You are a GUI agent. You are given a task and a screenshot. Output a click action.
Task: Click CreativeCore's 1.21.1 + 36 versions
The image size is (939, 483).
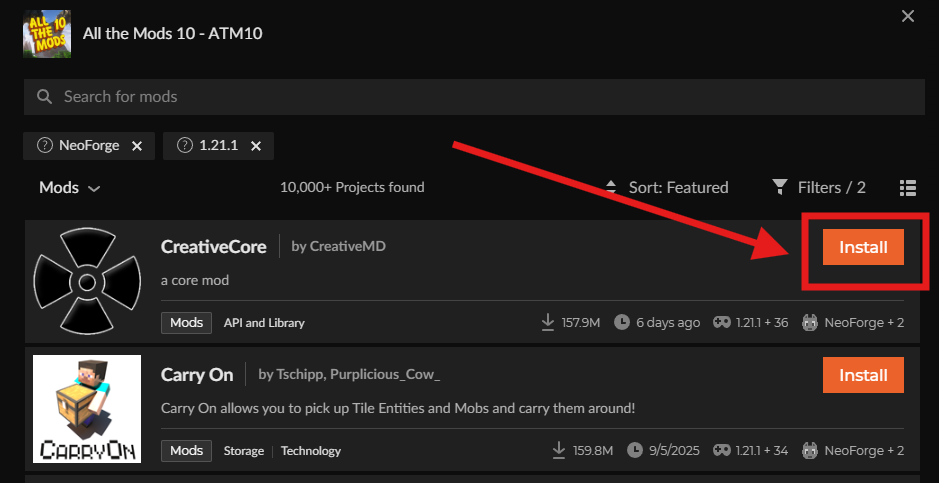click(762, 323)
